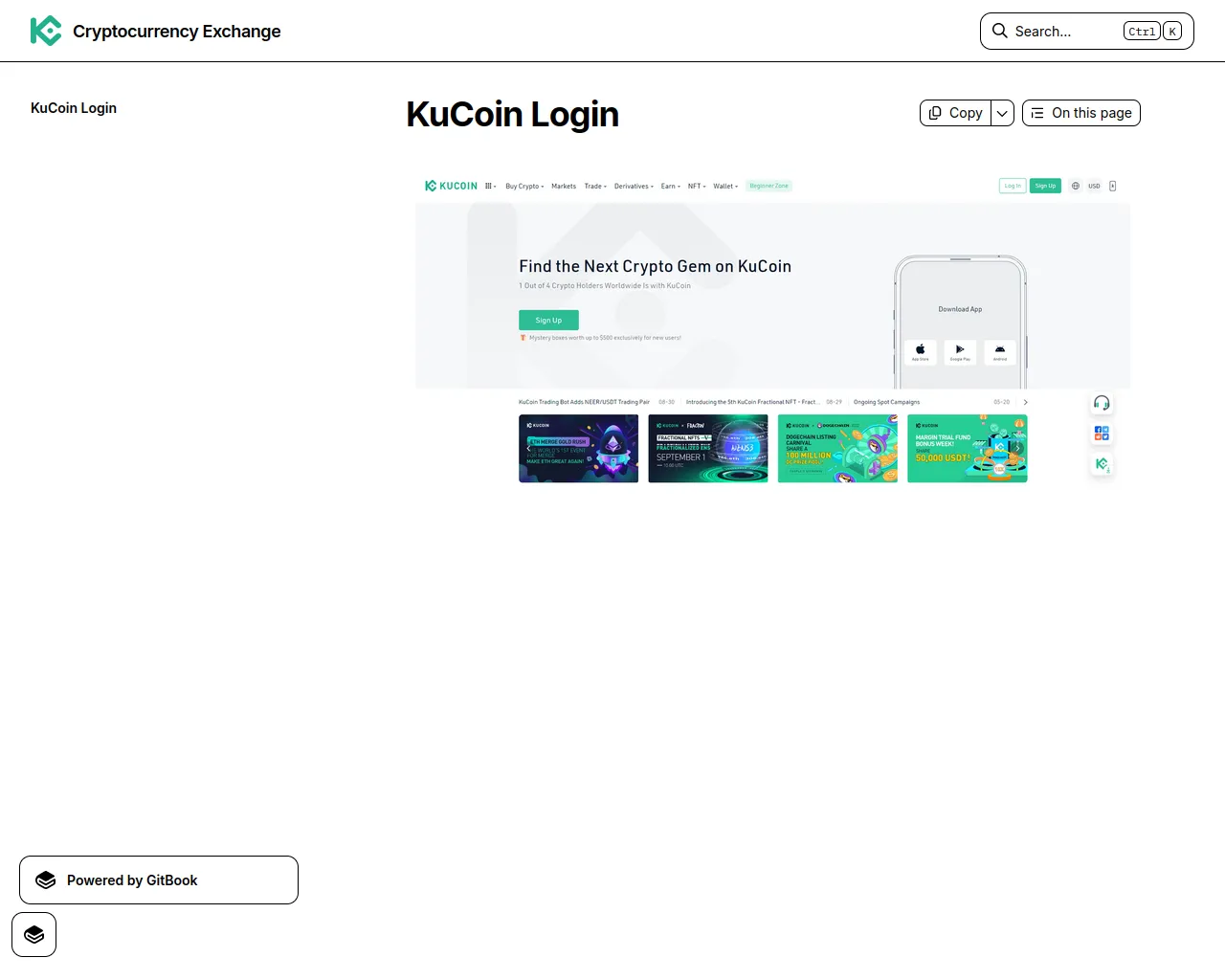Click the list icon in On this page
Image resolution: width=1225 pixels, height=980 pixels.
[x=1037, y=113]
